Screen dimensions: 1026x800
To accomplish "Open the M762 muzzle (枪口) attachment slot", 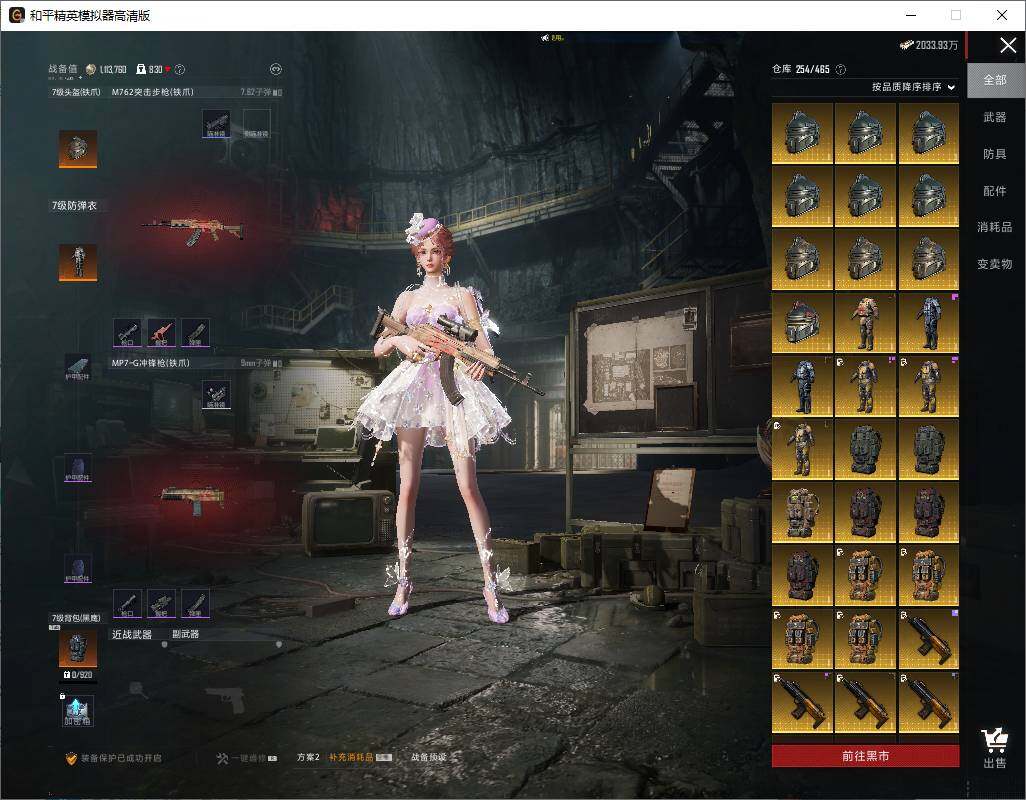I will pos(127,332).
